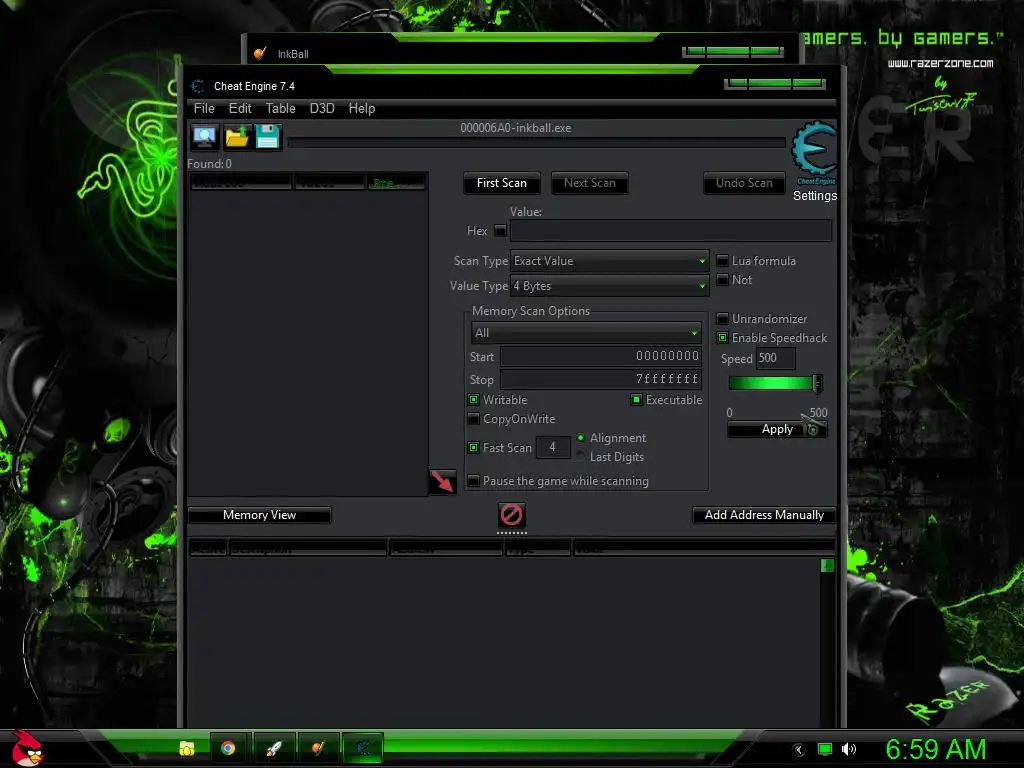Click the 6:59 AM clock
The image size is (1024, 768).
[935, 750]
